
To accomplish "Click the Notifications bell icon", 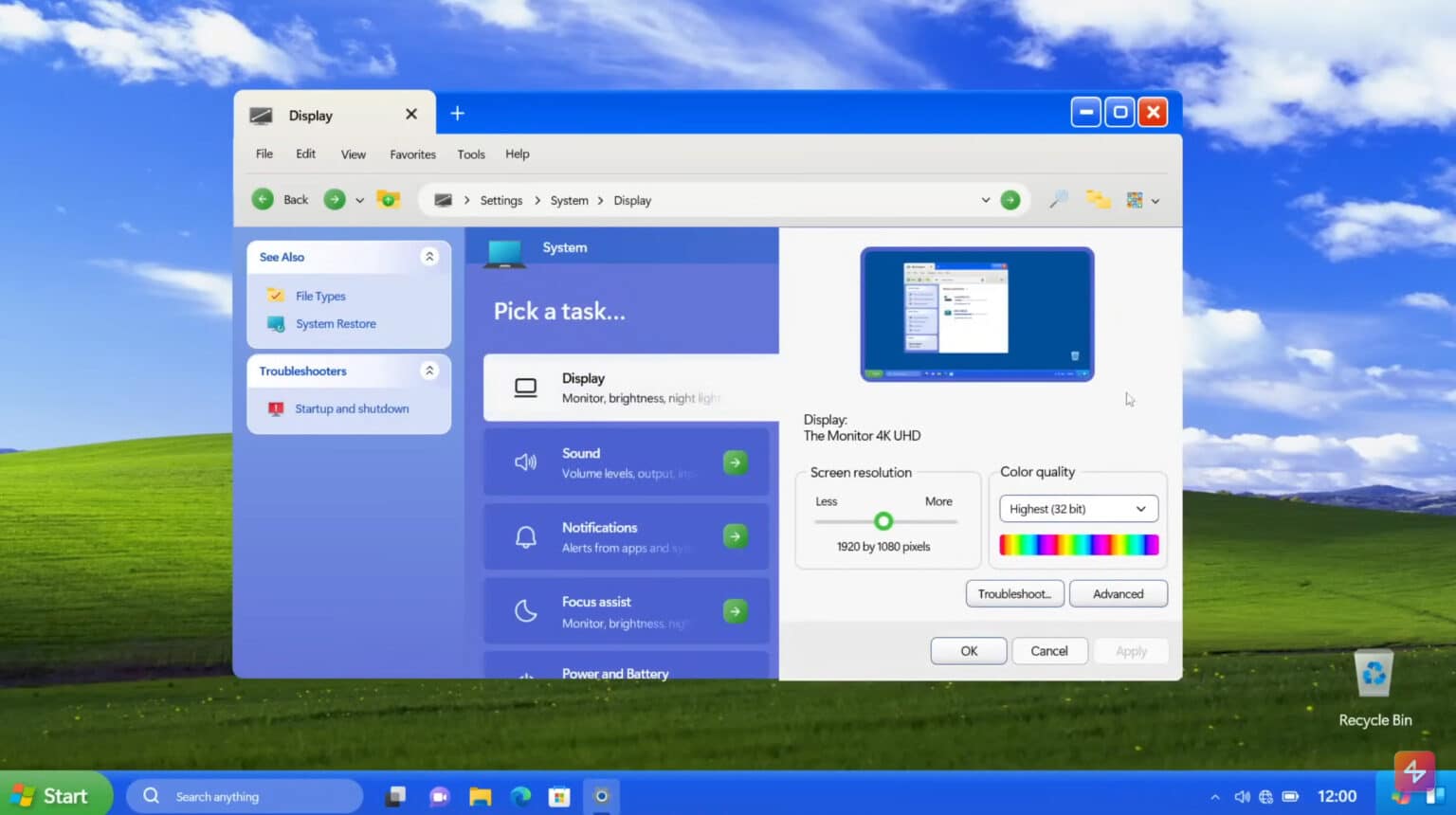I will pos(526,536).
